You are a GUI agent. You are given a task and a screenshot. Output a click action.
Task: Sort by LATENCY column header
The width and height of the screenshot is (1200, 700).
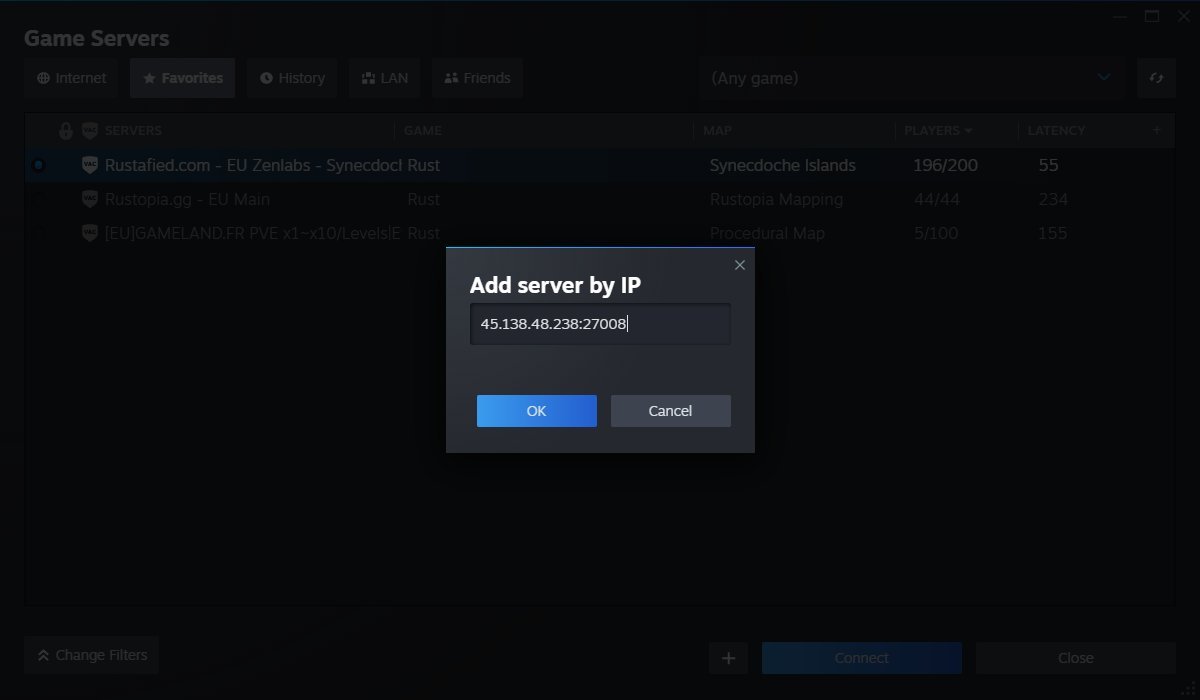(x=1056, y=131)
